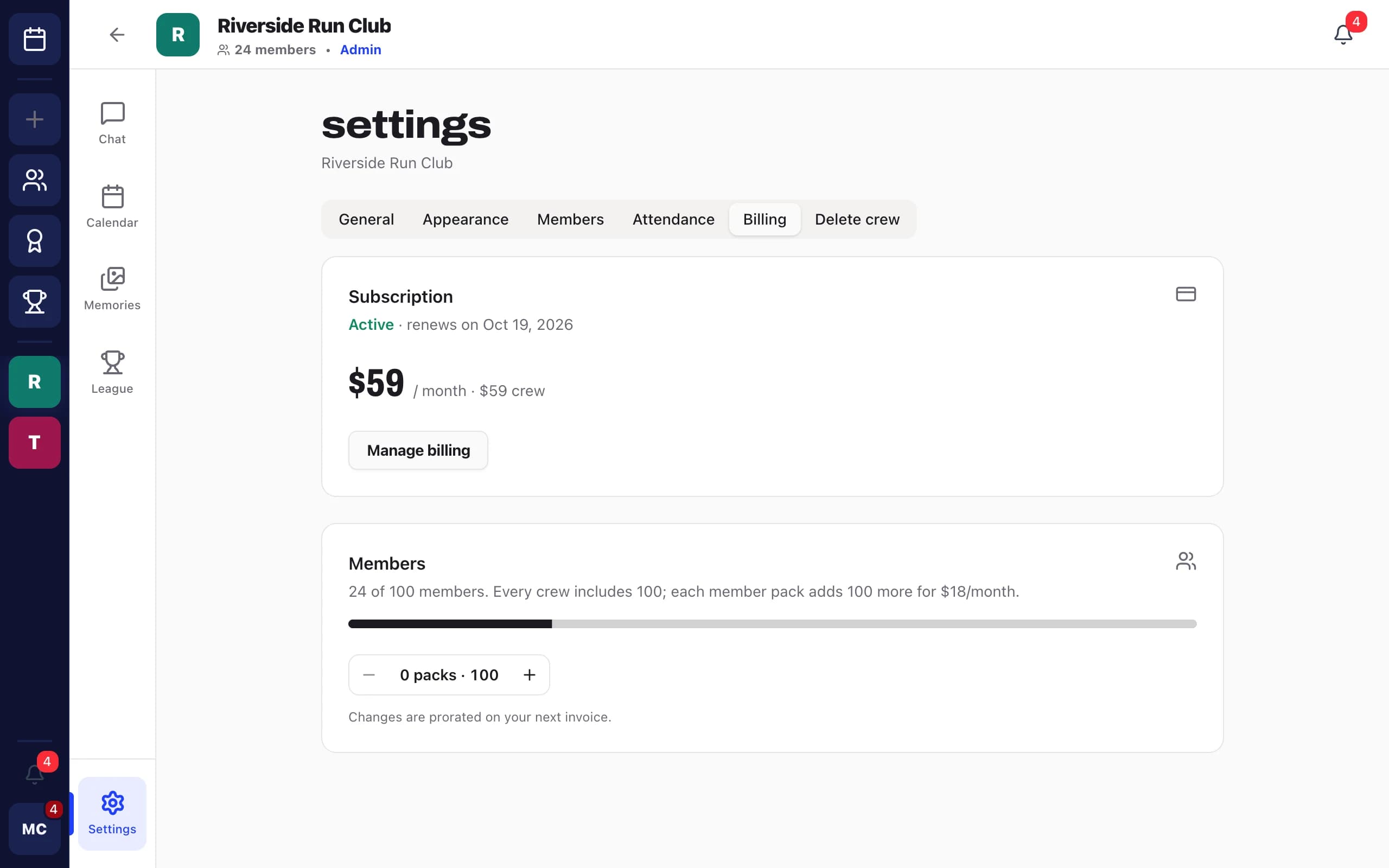
Task: Open the MC profile avatar
Action: (x=34, y=828)
